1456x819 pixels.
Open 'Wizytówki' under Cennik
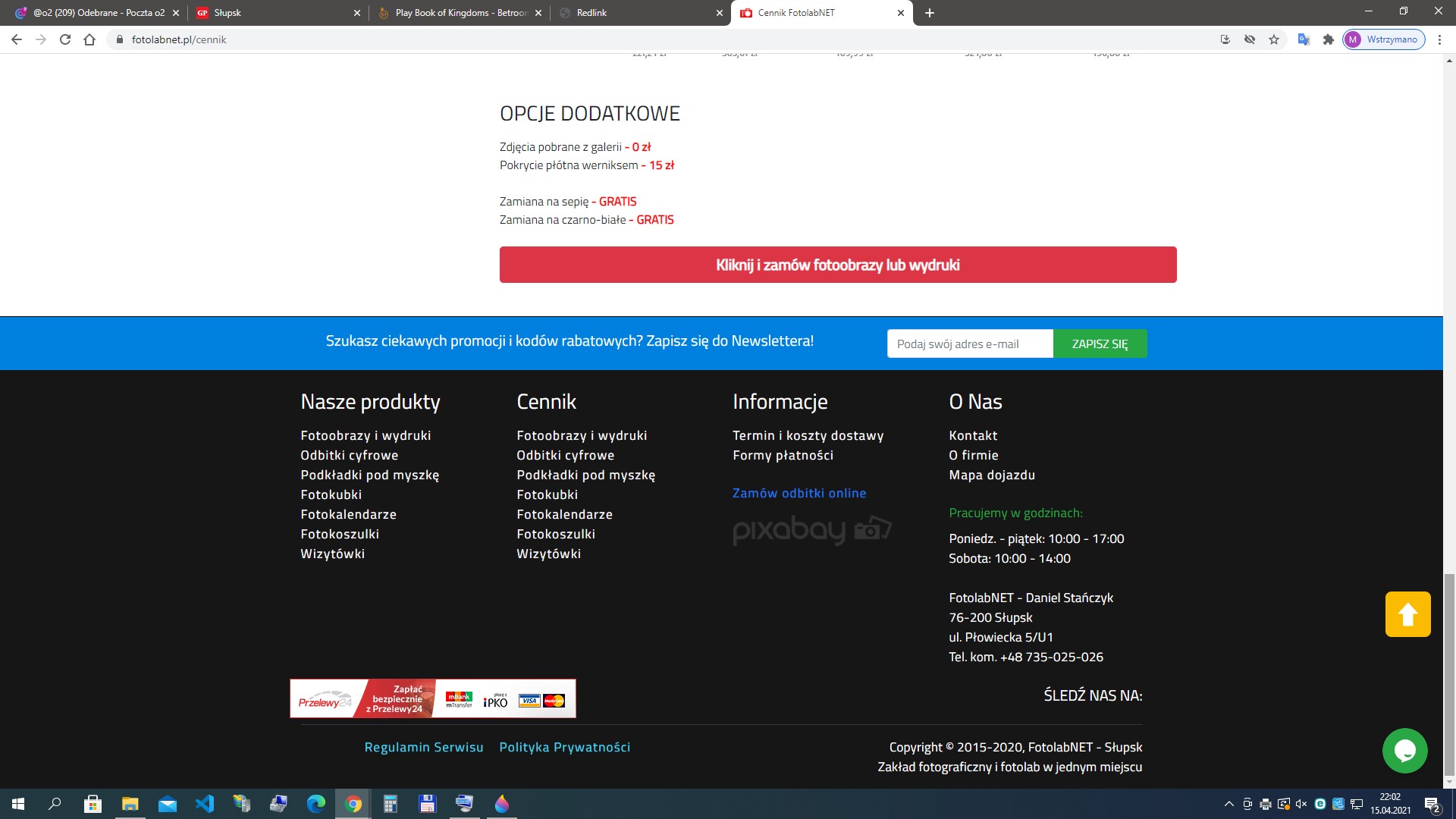coord(549,554)
